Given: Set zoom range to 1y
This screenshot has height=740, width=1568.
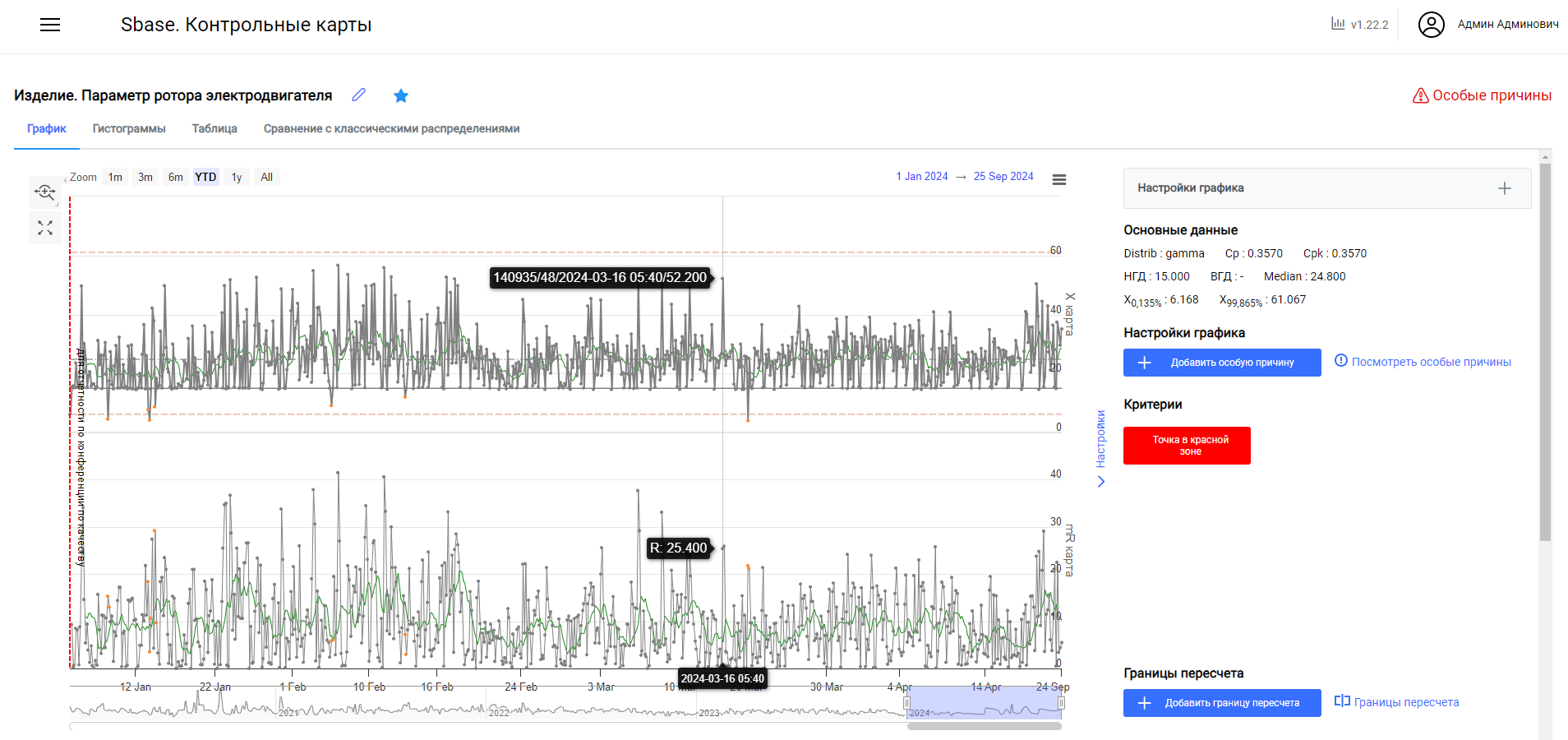Looking at the screenshot, I should point(237,177).
